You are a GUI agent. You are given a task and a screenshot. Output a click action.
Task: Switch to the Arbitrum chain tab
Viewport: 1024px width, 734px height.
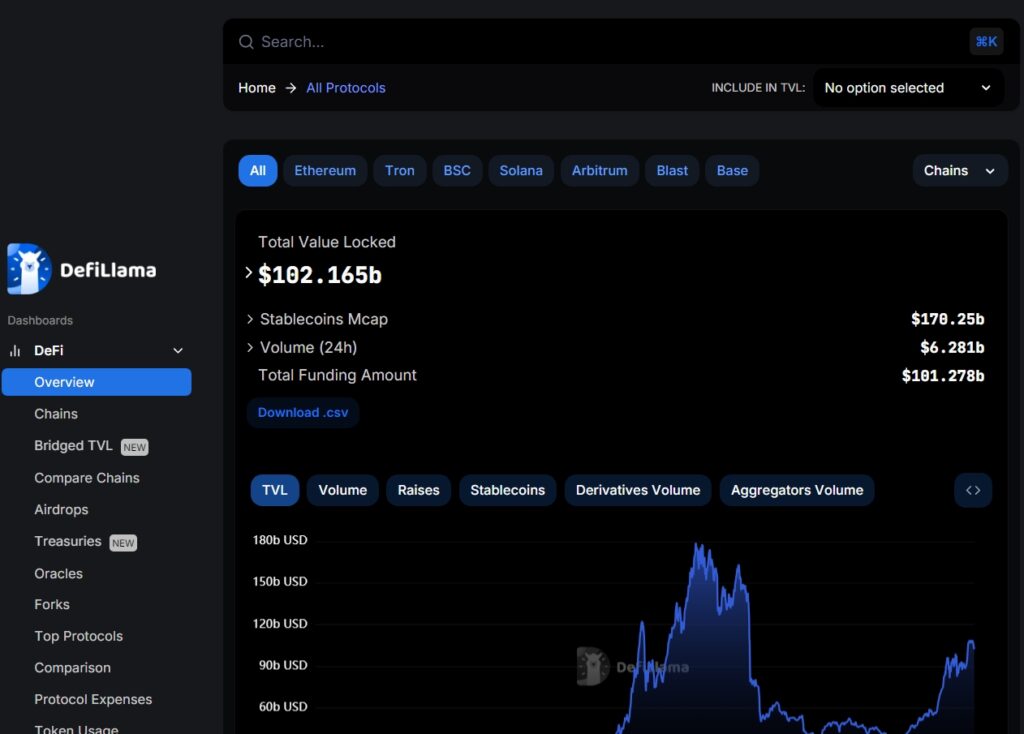coord(600,170)
